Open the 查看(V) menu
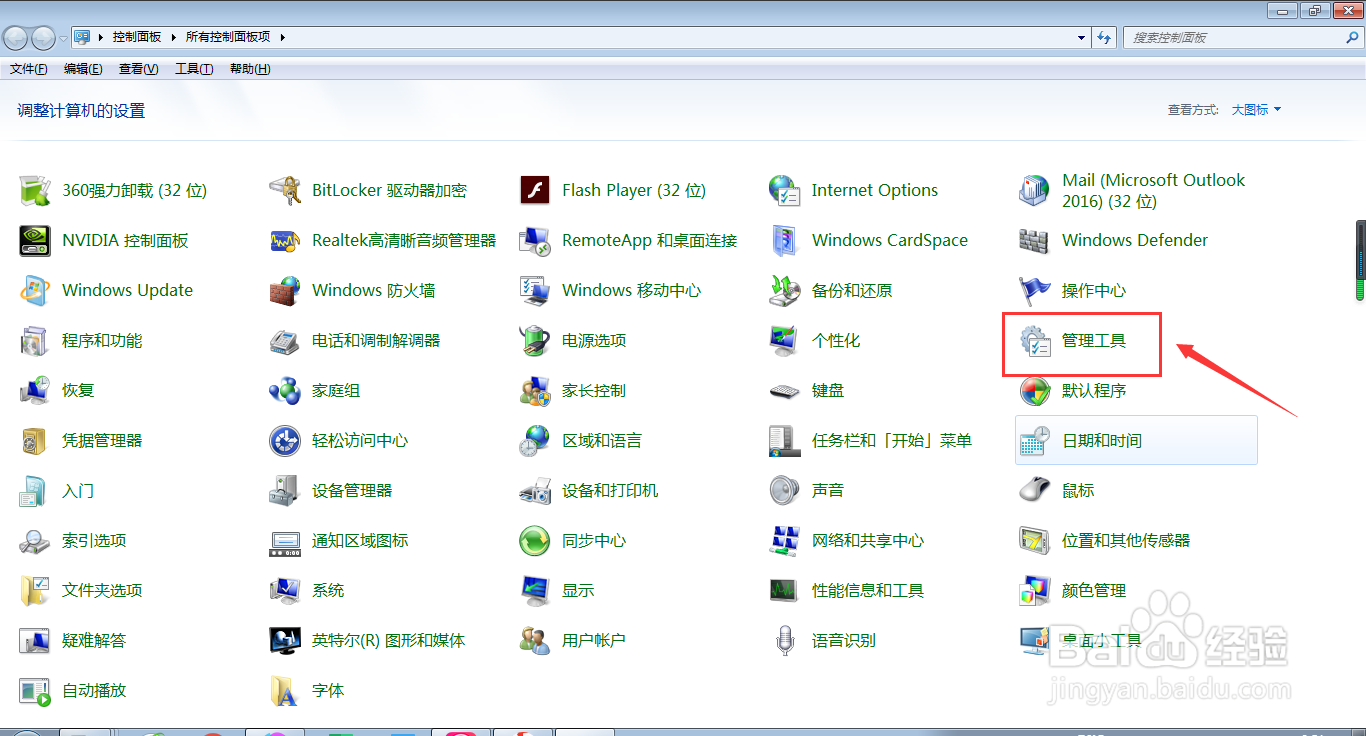Screen dimensions: 1366x736 point(138,69)
